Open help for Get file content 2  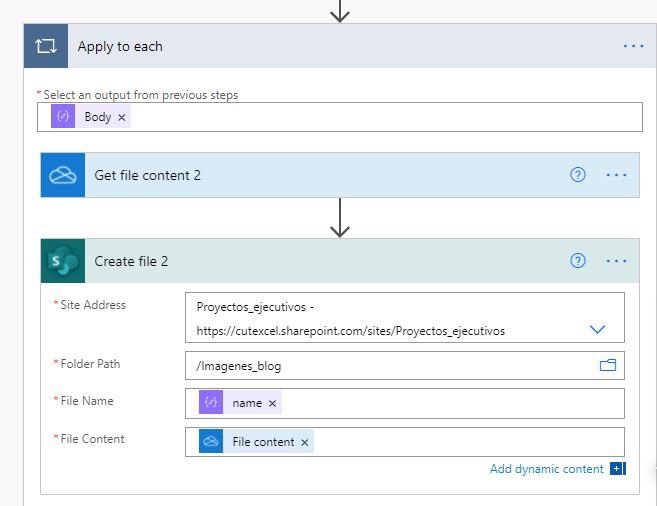point(578,175)
